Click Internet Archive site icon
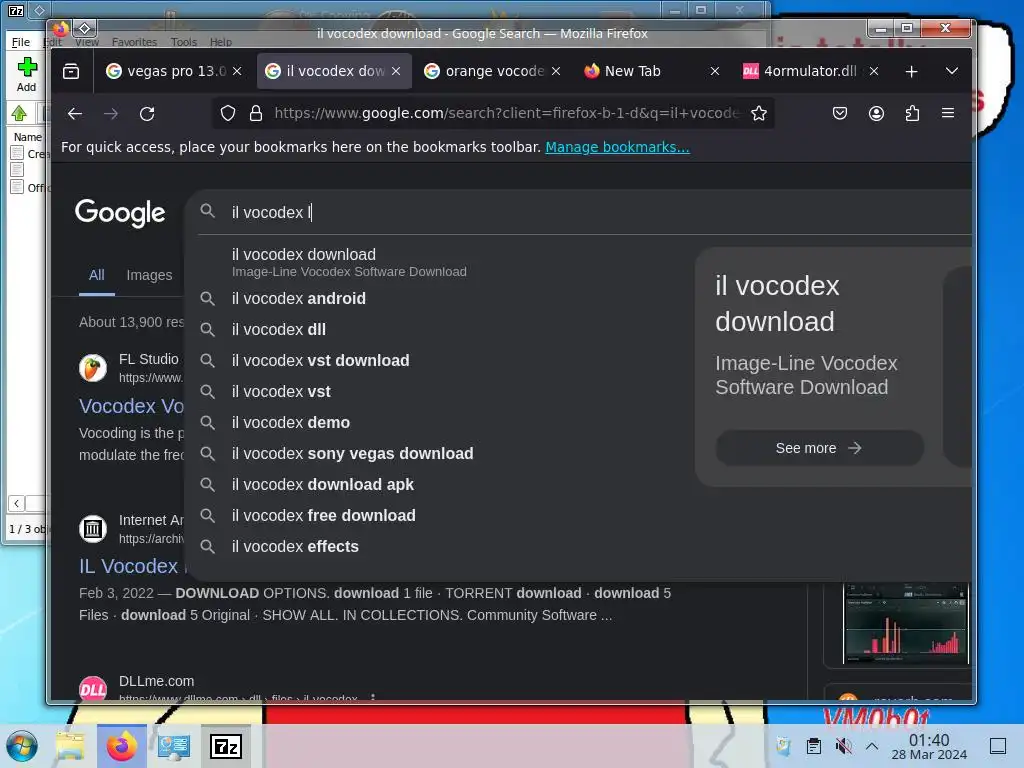This screenshot has width=1024, height=768. pyautogui.click(x=93, y=529)
